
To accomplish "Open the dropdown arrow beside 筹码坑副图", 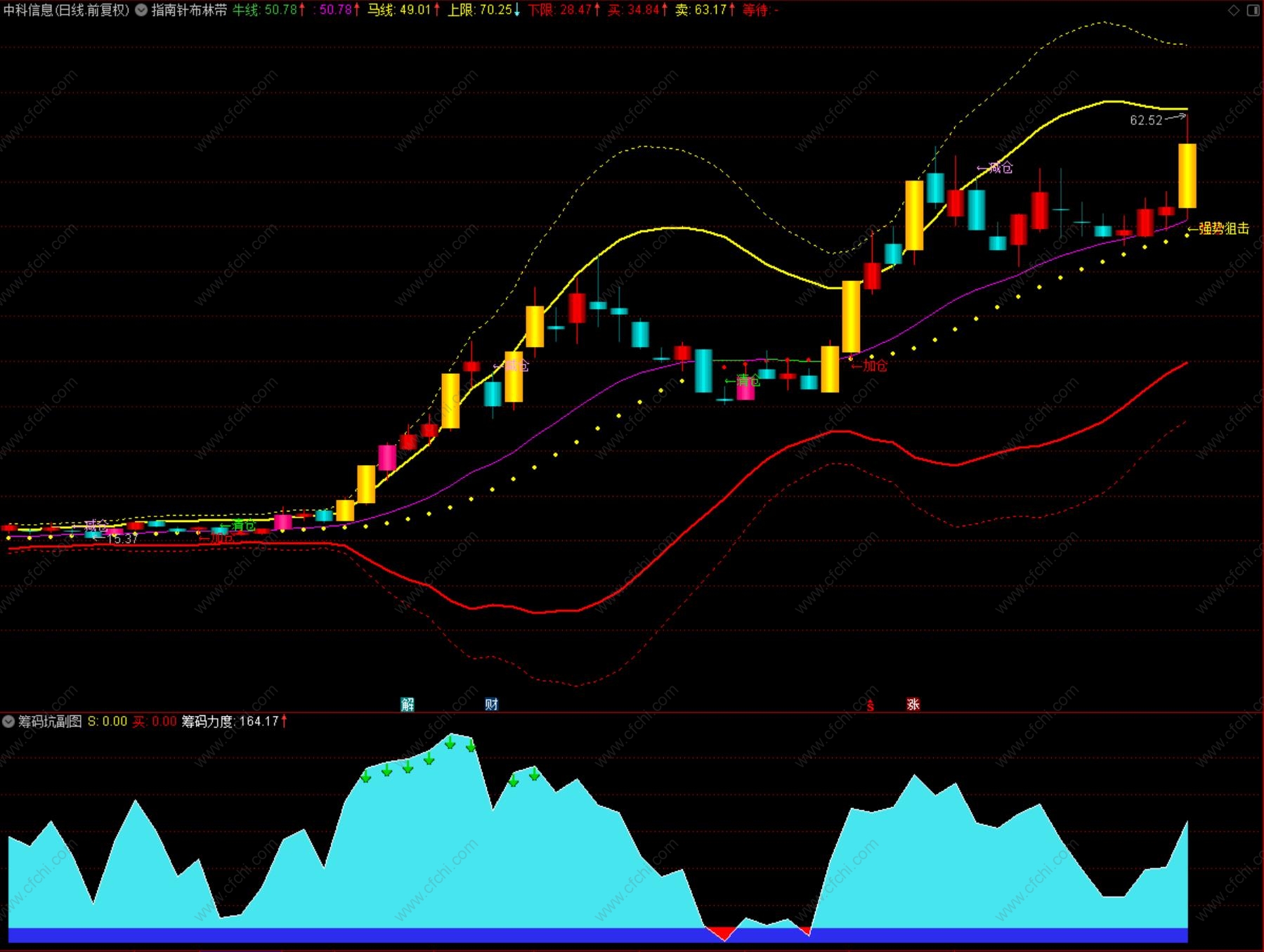I will [x=8, y=722].
